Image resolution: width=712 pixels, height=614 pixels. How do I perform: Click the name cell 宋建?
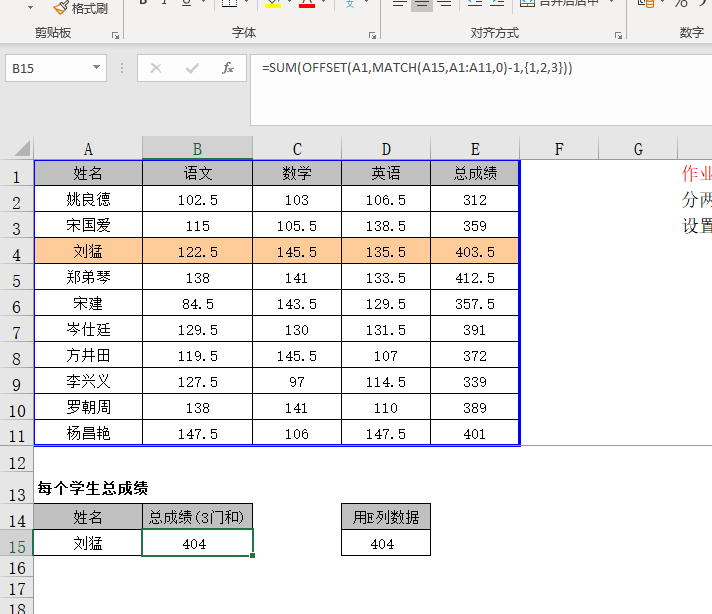tap(88, 303)
